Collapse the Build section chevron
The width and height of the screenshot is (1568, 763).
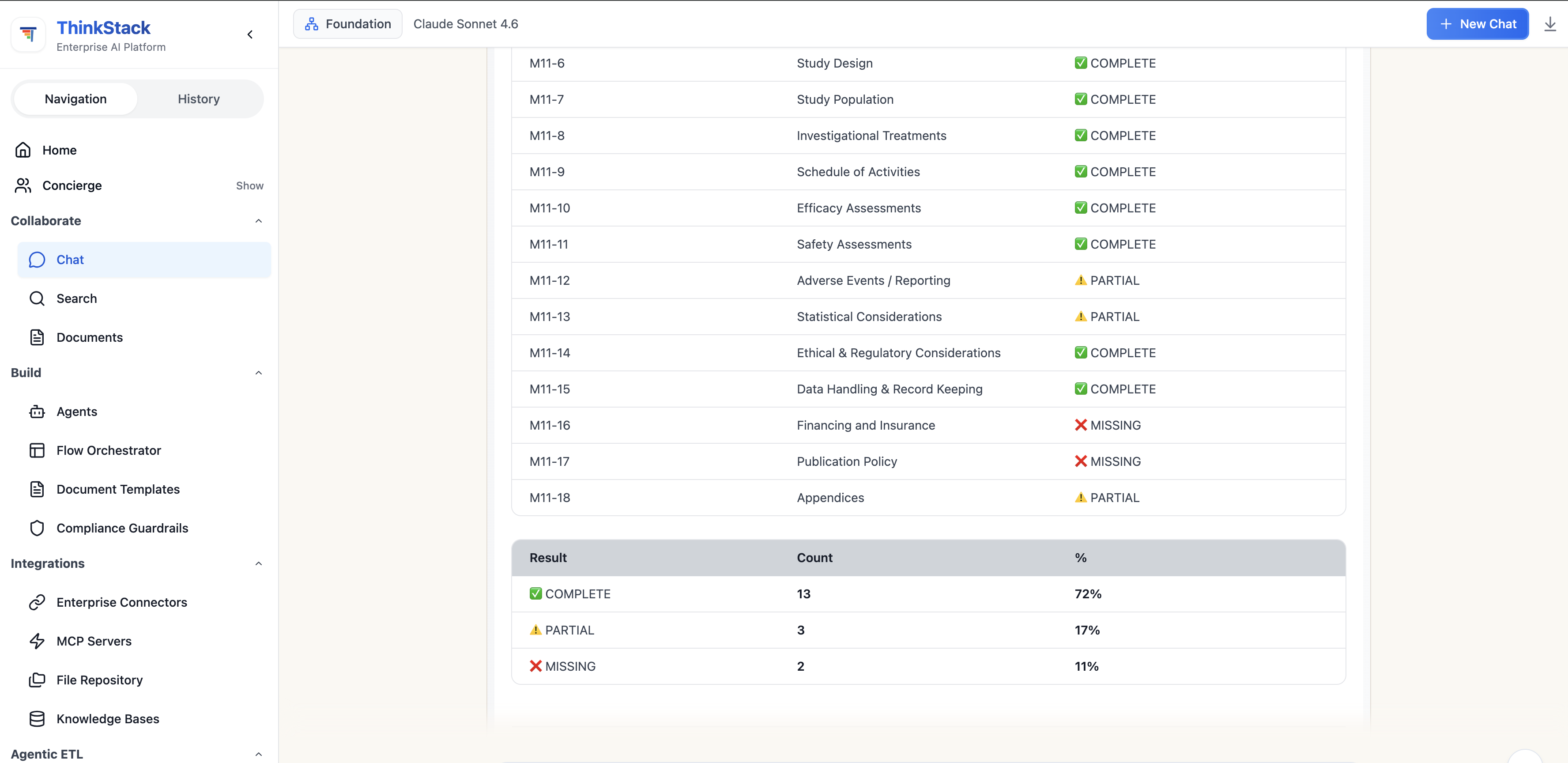pos(259,373)
